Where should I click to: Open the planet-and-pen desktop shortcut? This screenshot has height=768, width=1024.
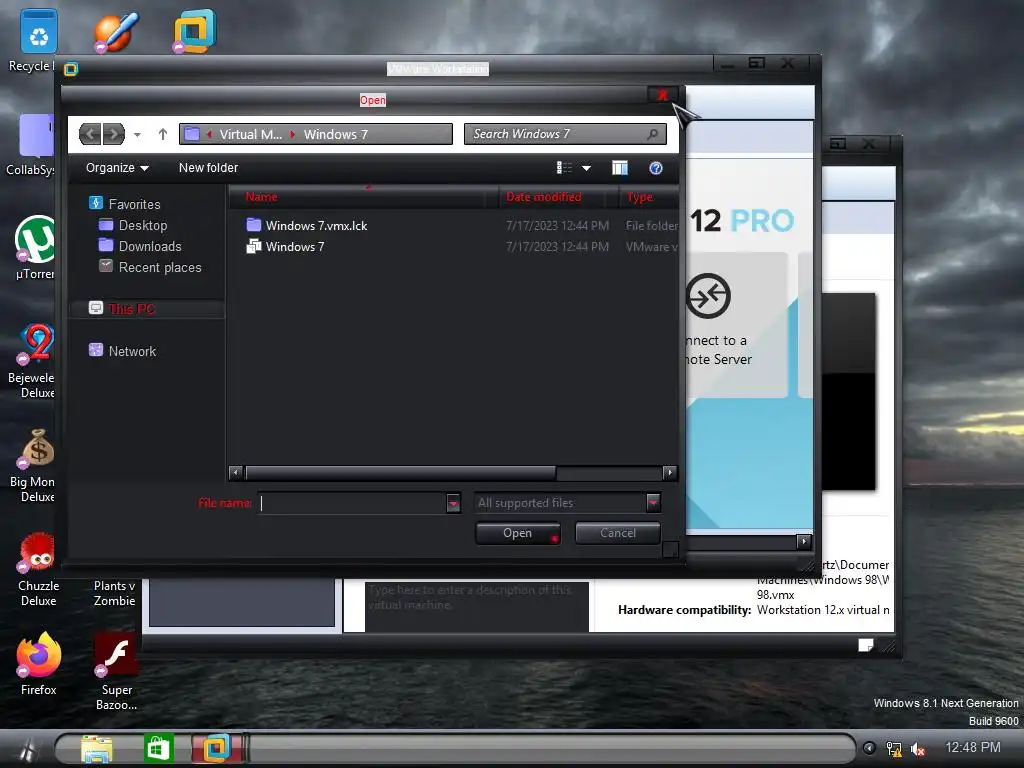pos(116,31)
